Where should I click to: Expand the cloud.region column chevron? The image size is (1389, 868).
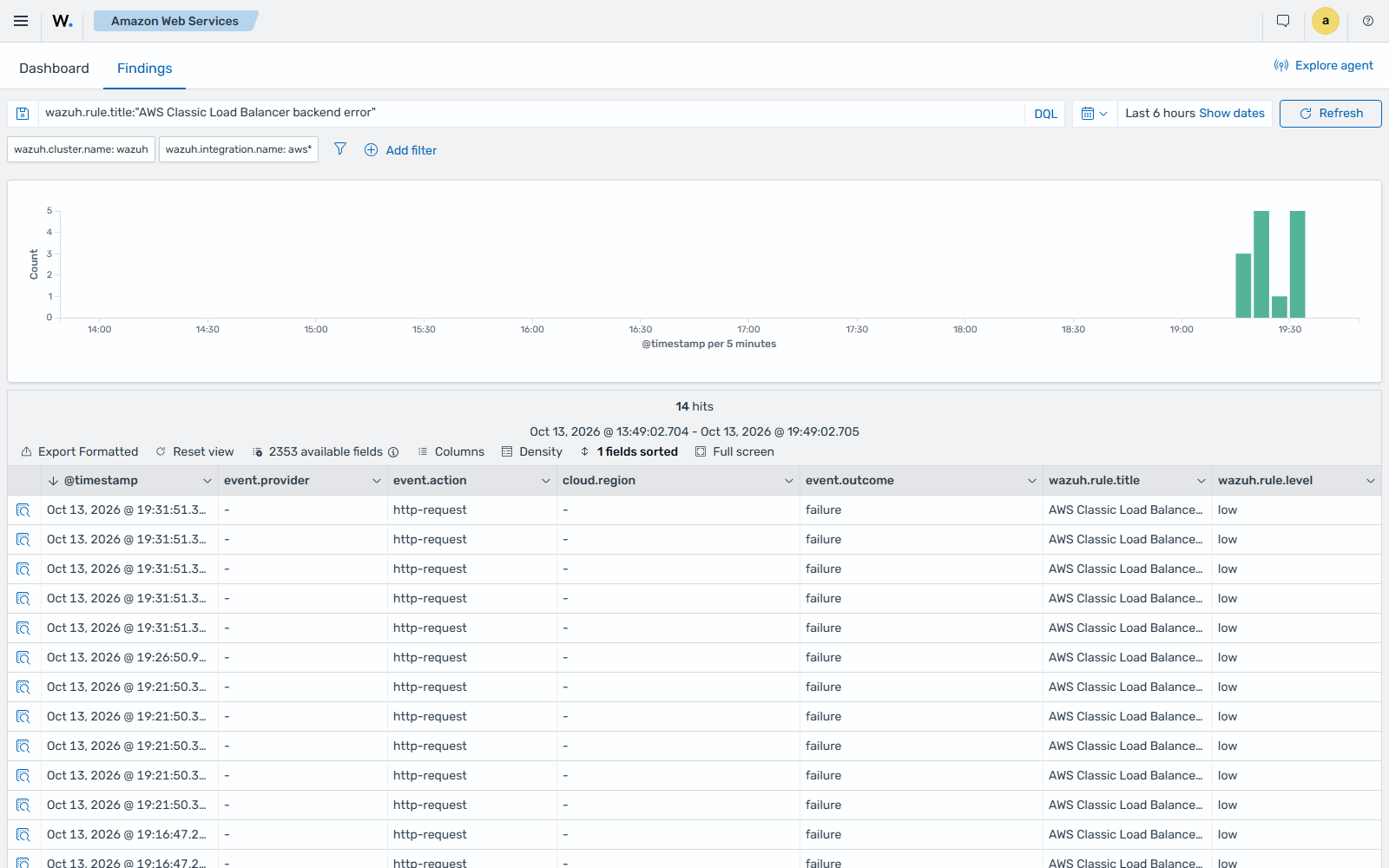(x=789, y=481)
